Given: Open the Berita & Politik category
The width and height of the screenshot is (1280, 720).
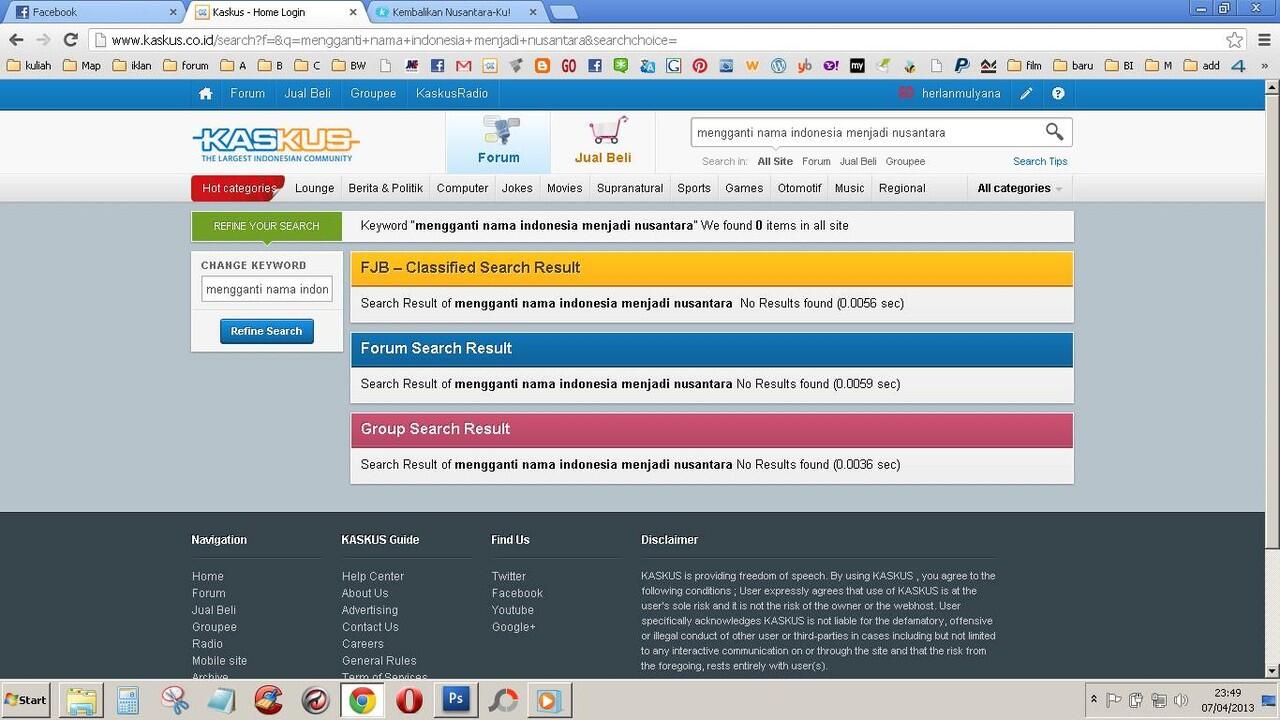Looking at the screenshot, I should tap(385, 188).
